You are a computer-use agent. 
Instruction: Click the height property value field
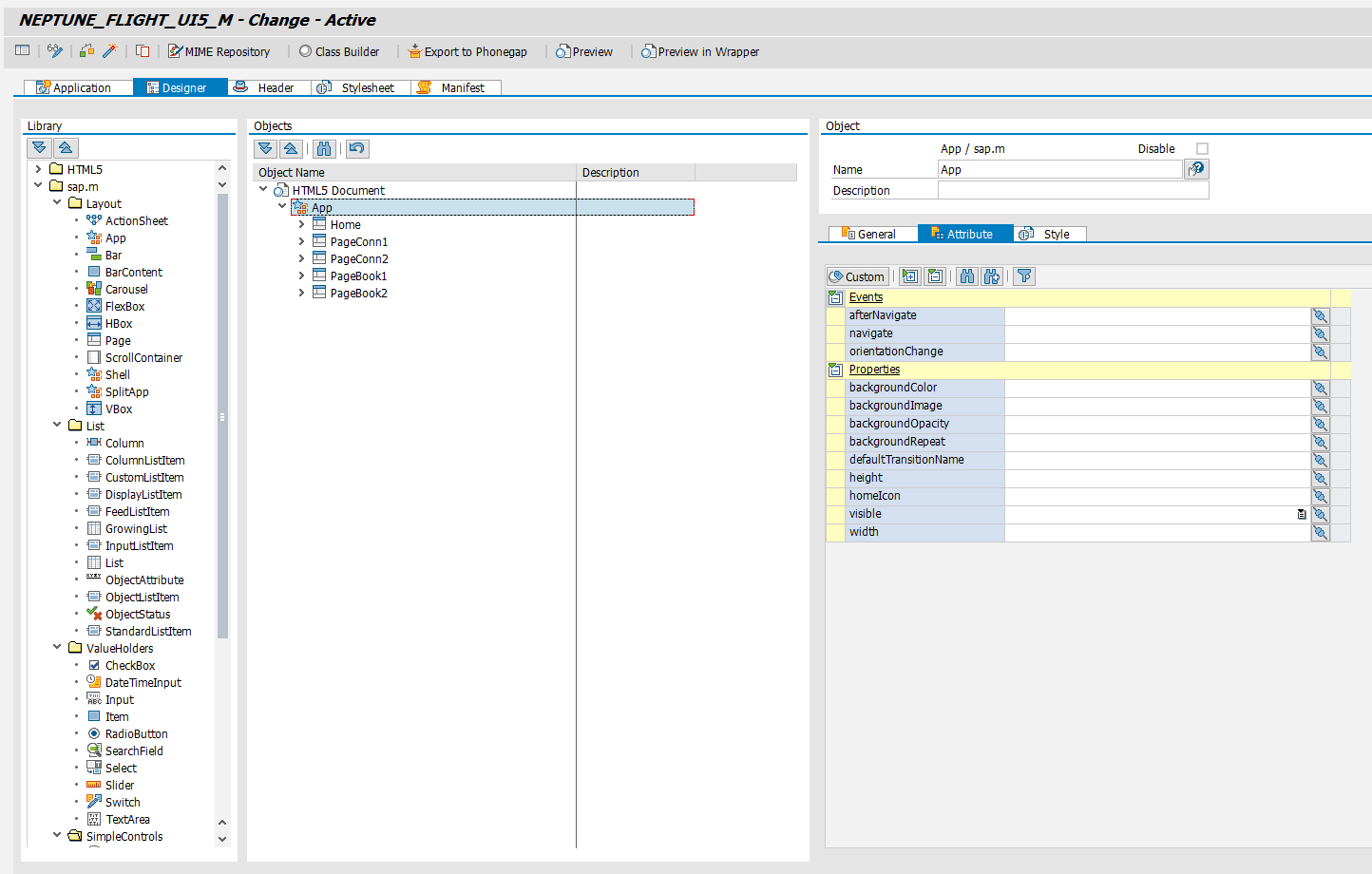coord(1157,478)
